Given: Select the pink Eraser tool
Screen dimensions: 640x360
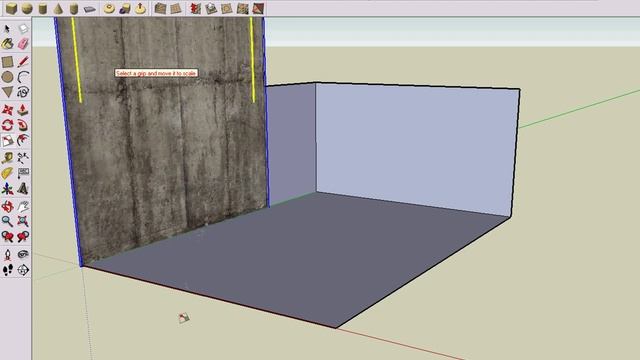Looking at the screenshot, I should (x=23, y=44).
